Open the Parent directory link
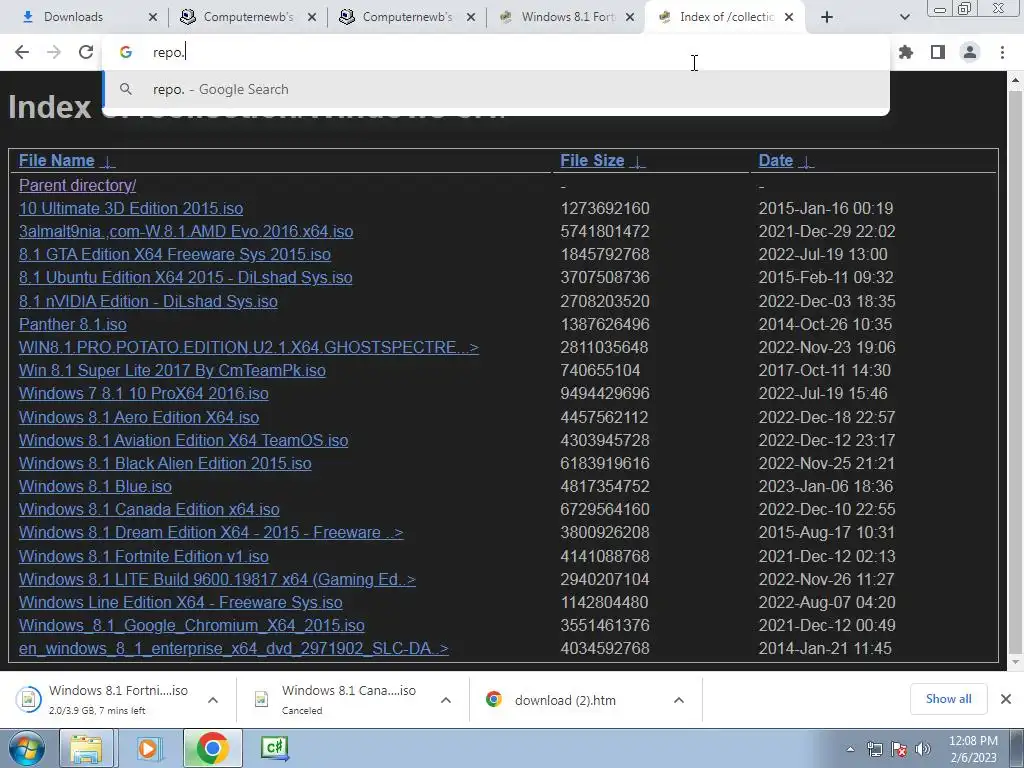Screen dimensions: 1024x768 click(78, 185)
